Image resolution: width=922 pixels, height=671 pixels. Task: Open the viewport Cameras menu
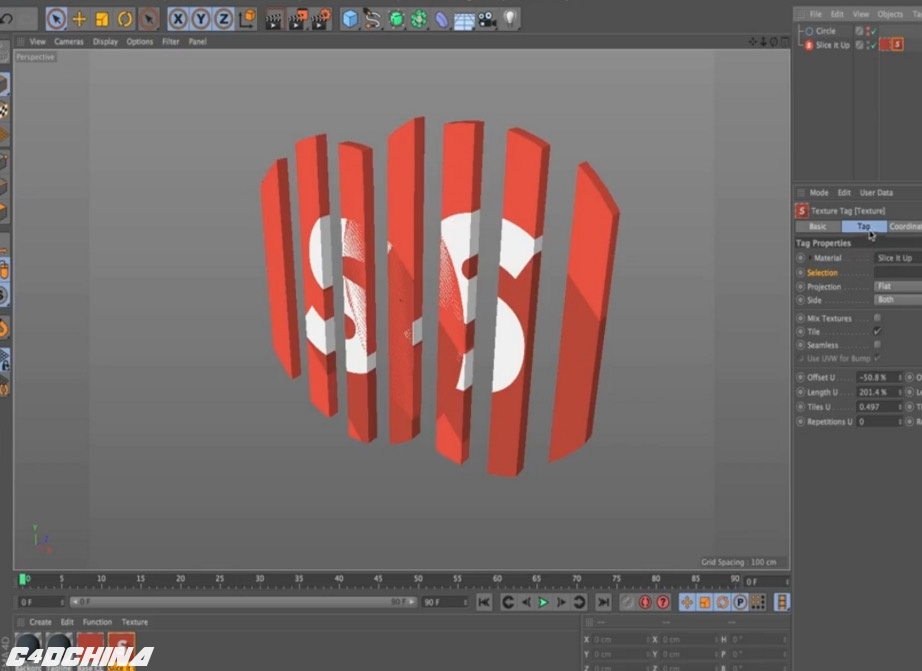(69, 42)
